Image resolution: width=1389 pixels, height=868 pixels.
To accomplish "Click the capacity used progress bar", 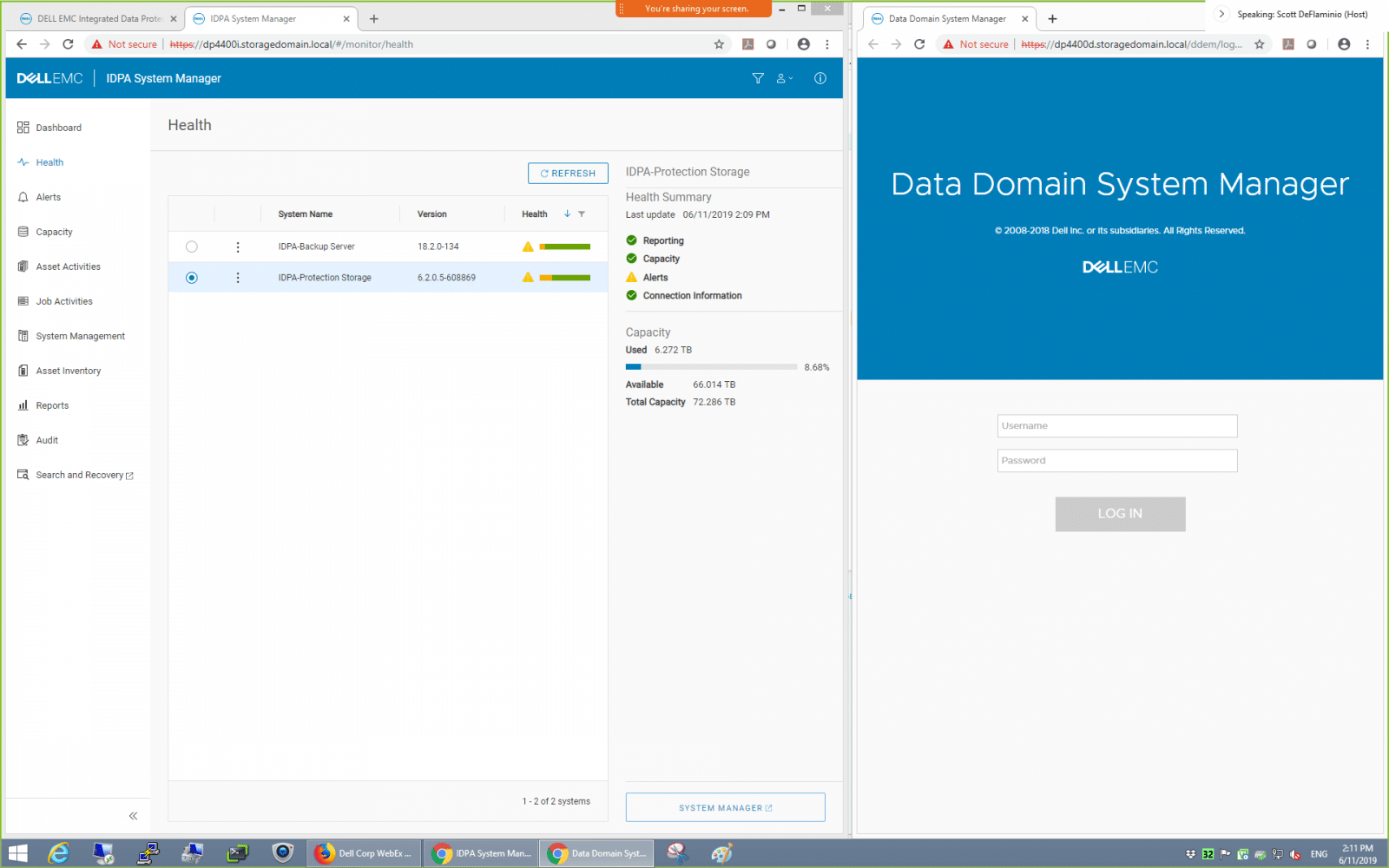I will point(711,367).
